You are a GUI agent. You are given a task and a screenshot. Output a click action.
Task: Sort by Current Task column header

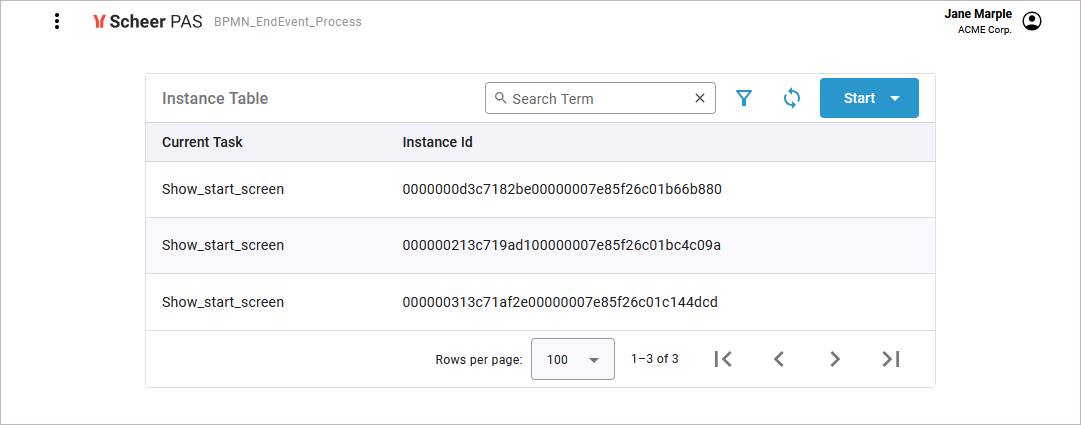pyautogui.click(x=202, y=142)
